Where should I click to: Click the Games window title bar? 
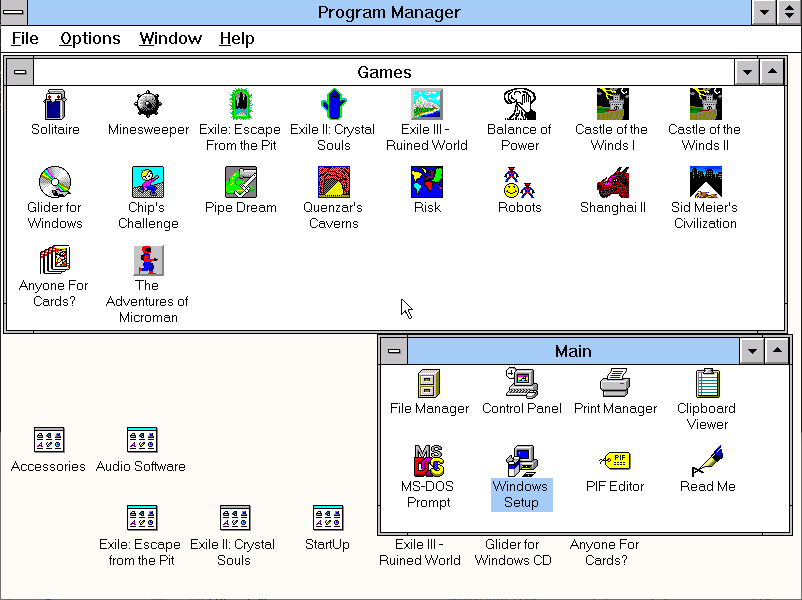384,72
